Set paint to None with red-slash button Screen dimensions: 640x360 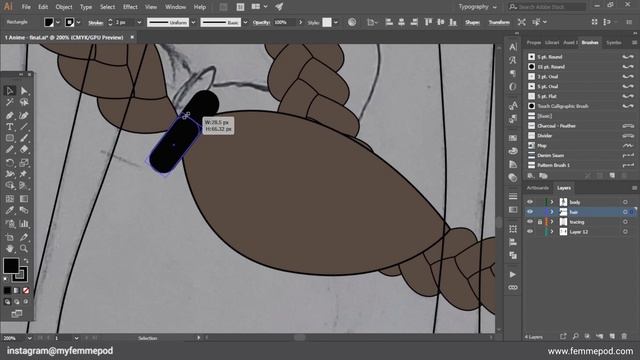click(26, 291)
